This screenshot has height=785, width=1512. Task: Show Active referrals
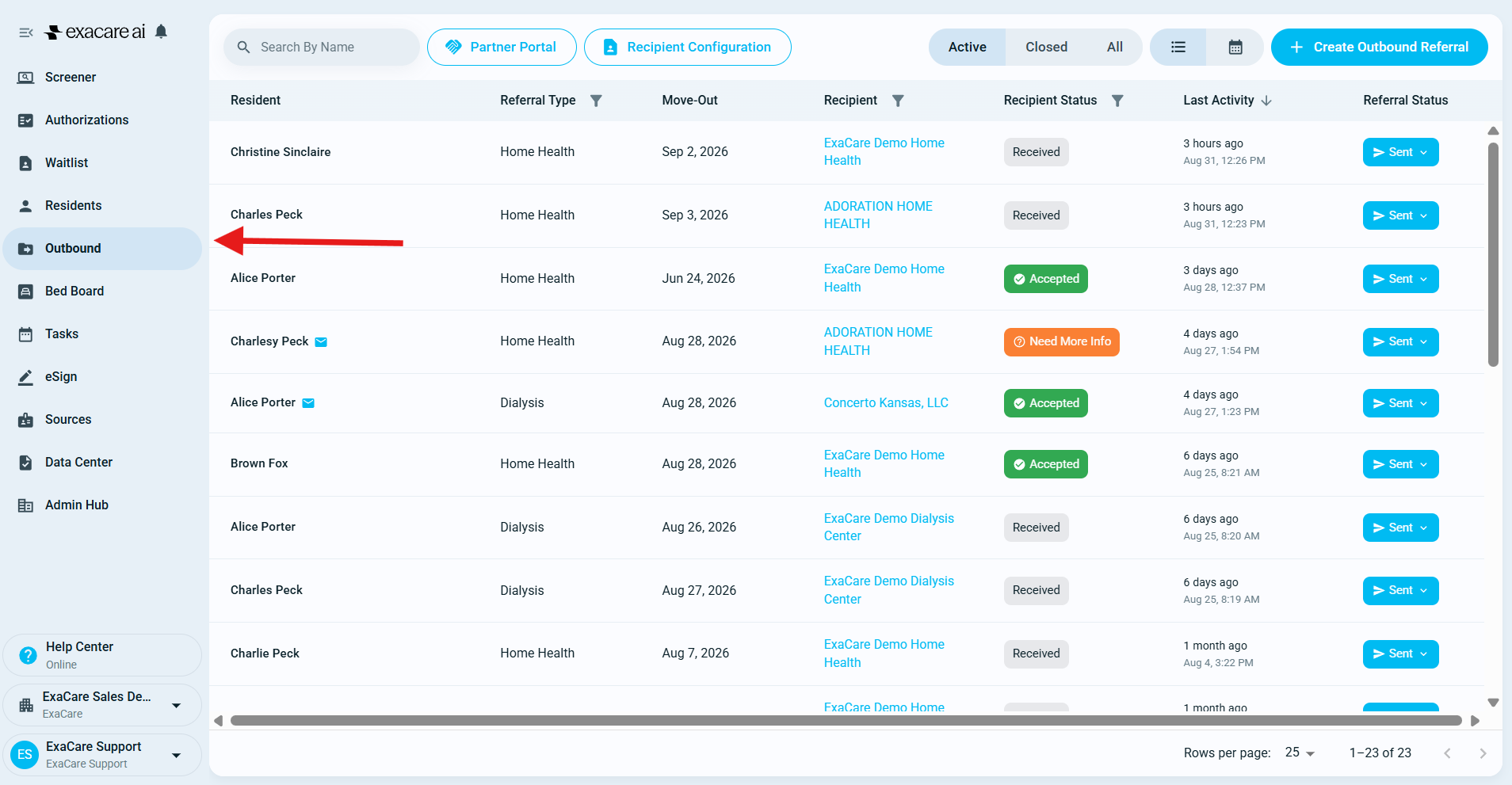point(968,48)
